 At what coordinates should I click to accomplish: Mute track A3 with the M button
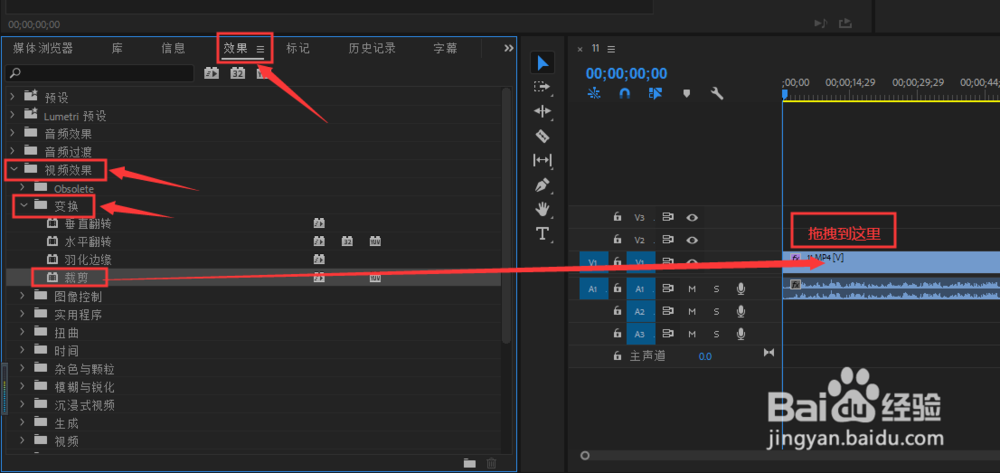692,334
